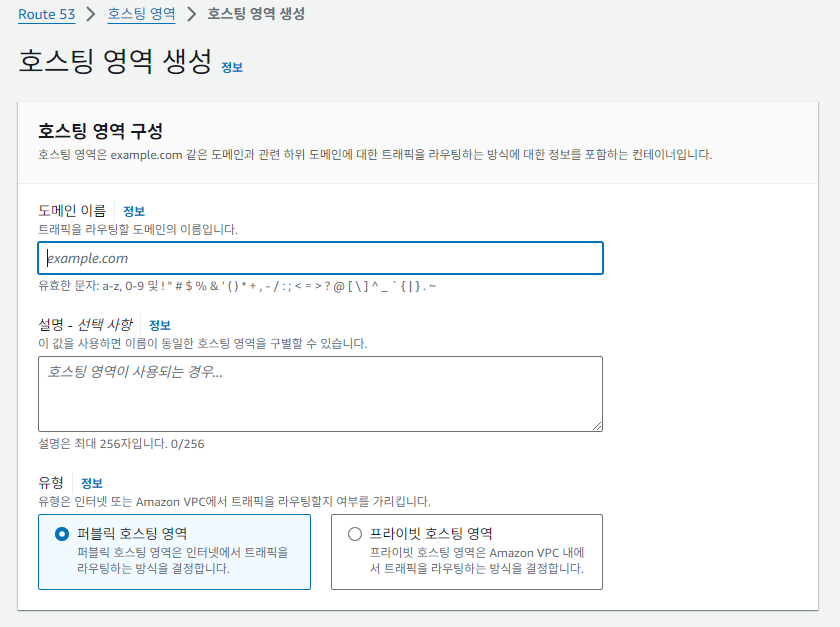840x627 pixels.
Task: Click the example.com domain name field
Action: point(320,258)
